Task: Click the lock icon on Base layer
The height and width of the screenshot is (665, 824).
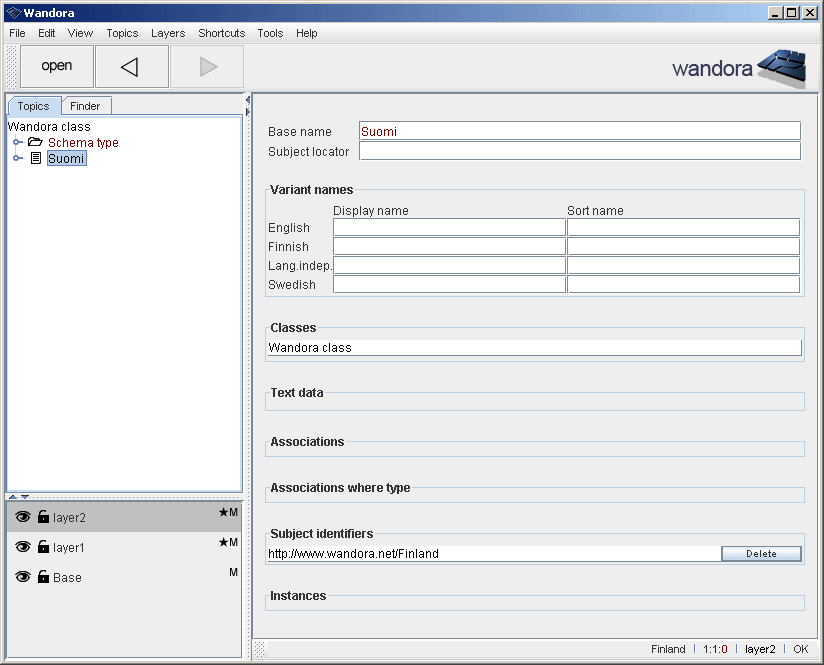Action: click(43, 577)
